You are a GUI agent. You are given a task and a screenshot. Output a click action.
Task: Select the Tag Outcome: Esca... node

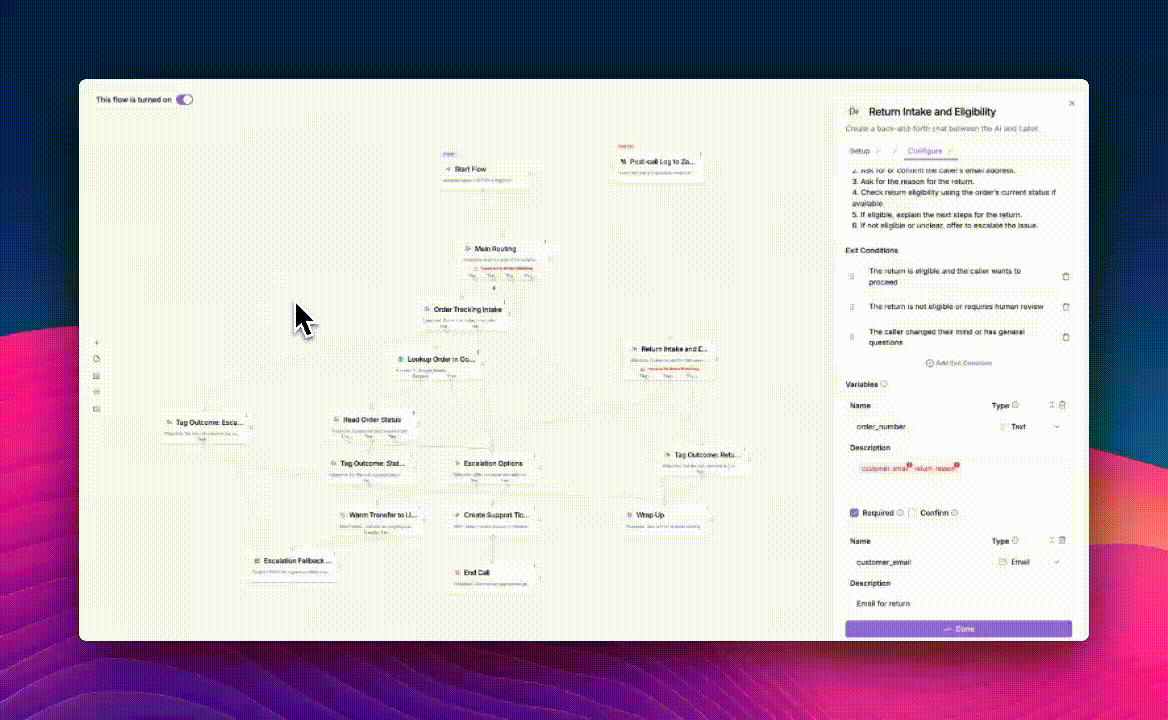click(206, 428)
